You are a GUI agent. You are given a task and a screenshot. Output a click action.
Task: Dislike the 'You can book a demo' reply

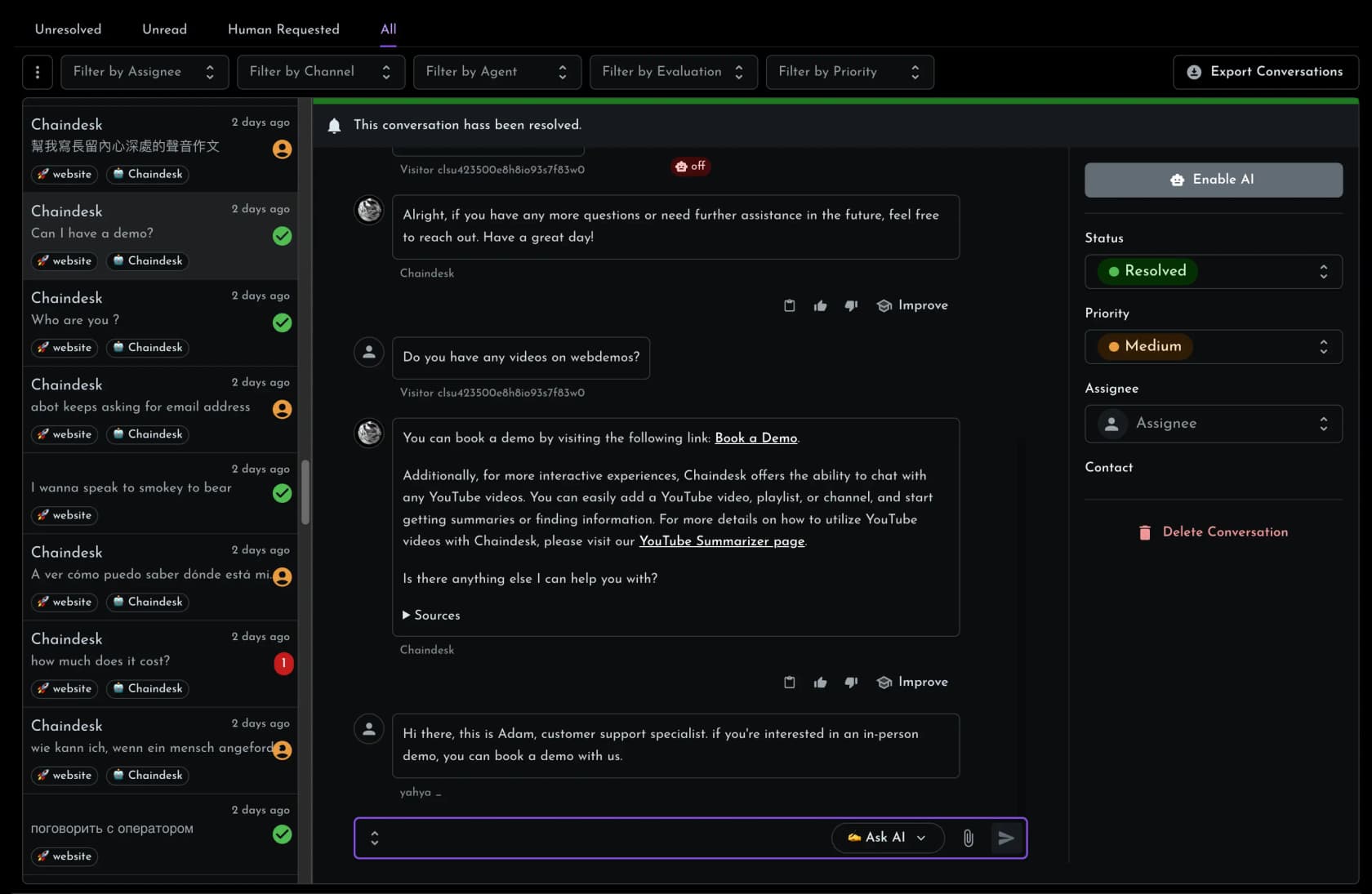[851, 682]
